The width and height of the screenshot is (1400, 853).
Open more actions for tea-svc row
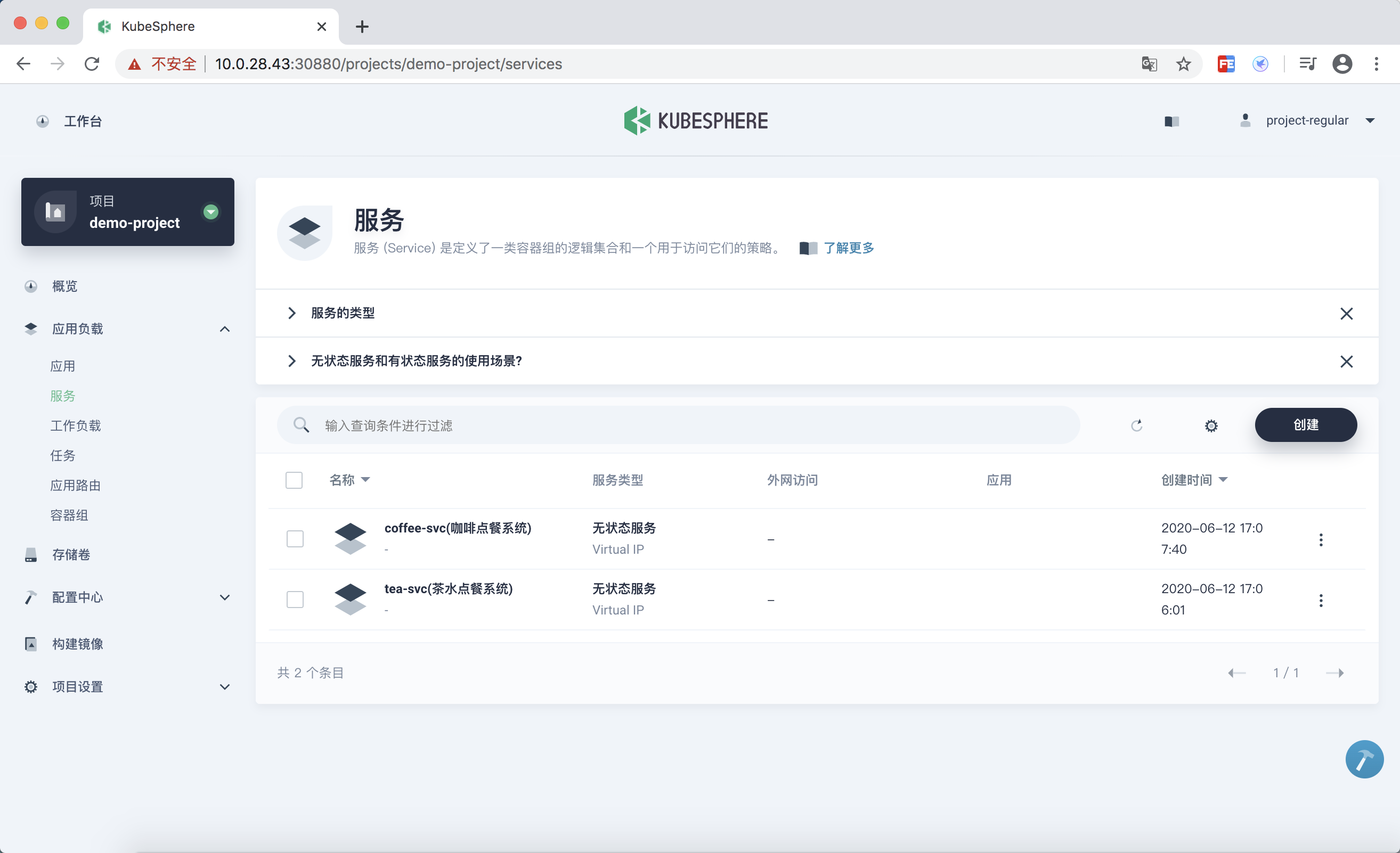click(x=1321, y=600)
